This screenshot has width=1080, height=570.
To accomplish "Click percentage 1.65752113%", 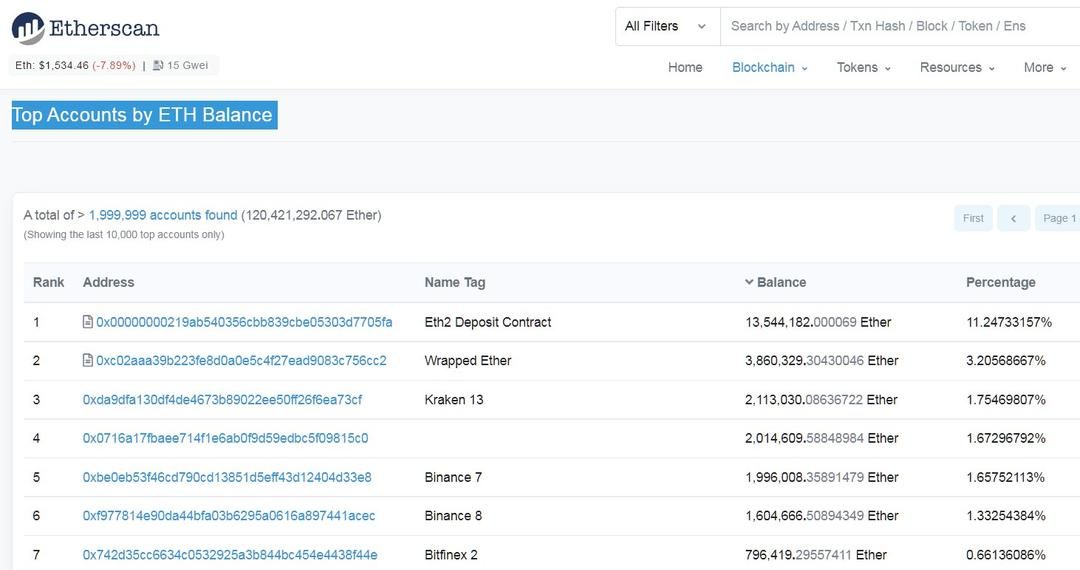I will (x=1006, y=477).
